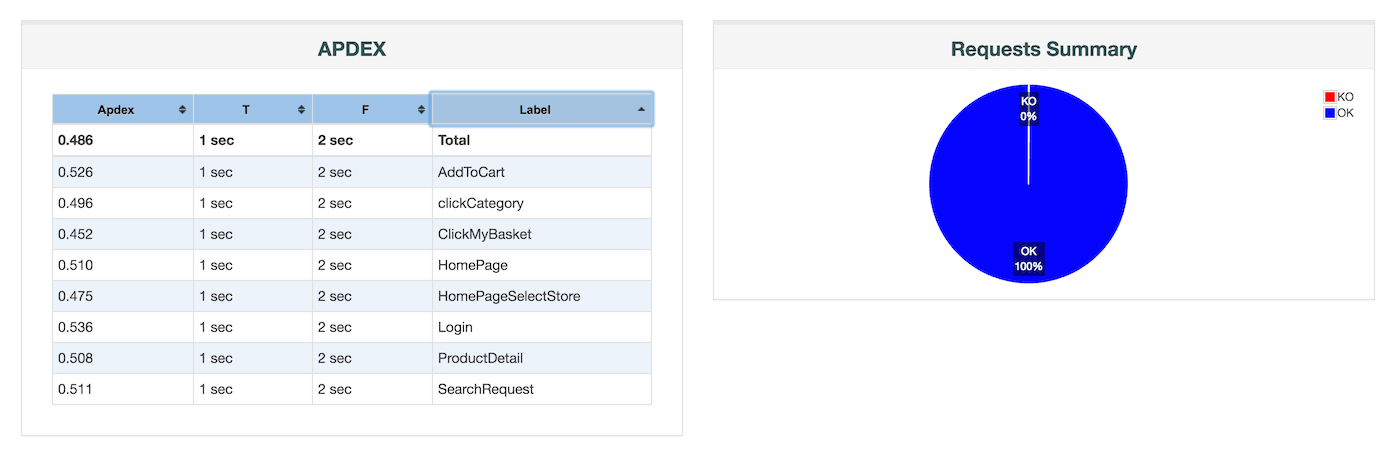The image size is (1398, 458).
Task: Click the Label column ascending sort arrow
Action: (641, 110)
